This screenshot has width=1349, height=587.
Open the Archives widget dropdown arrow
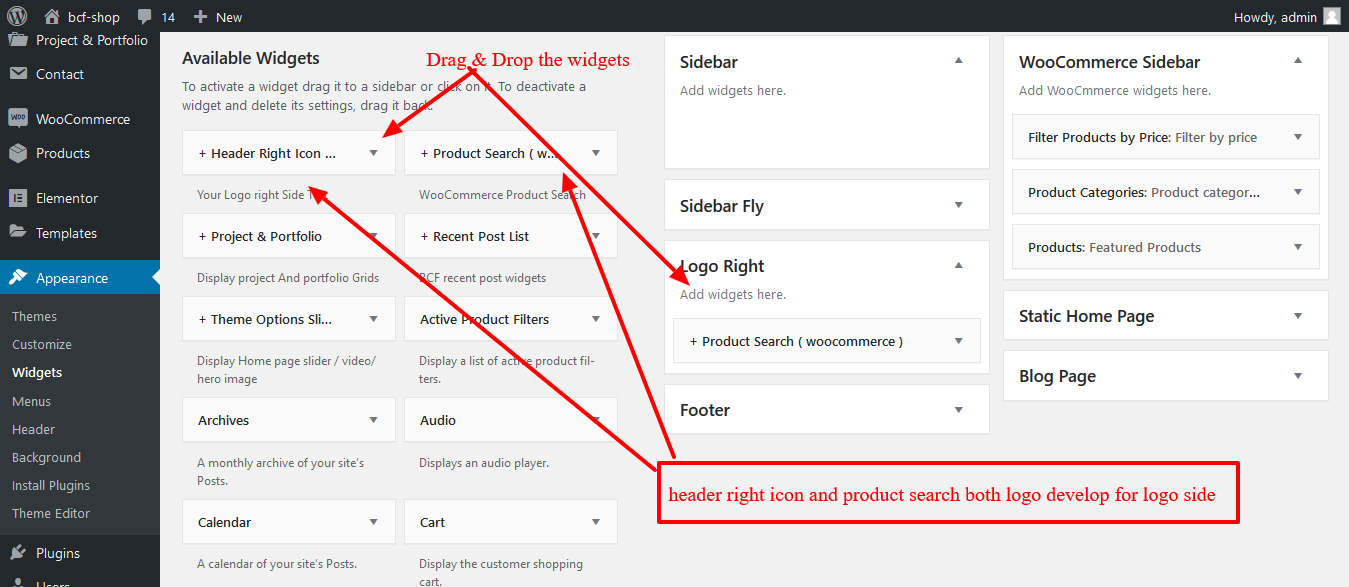click(374, 420)
